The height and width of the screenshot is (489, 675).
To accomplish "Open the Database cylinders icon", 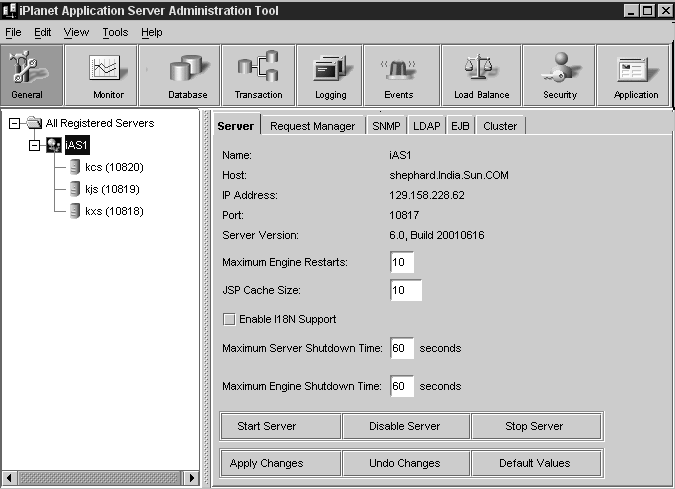I will point(189,68).
